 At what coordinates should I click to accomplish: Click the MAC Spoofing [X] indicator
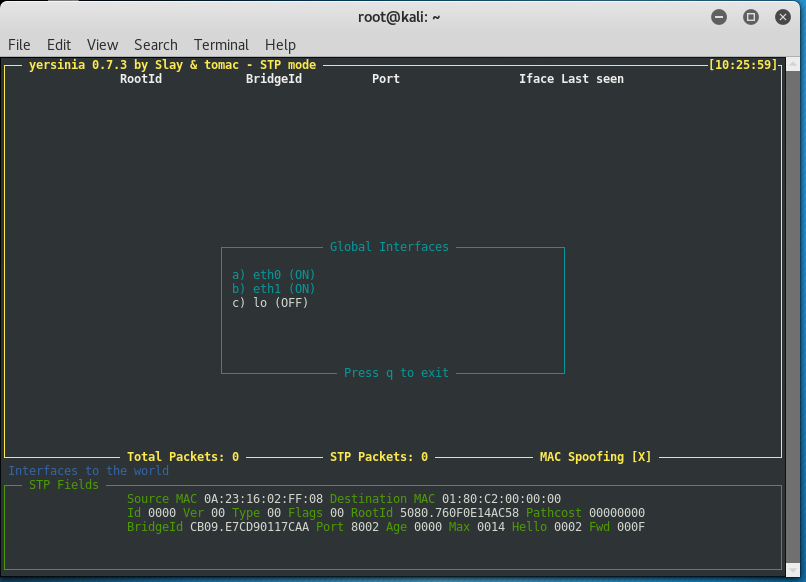pyautogui.click(x=595, y=457)
